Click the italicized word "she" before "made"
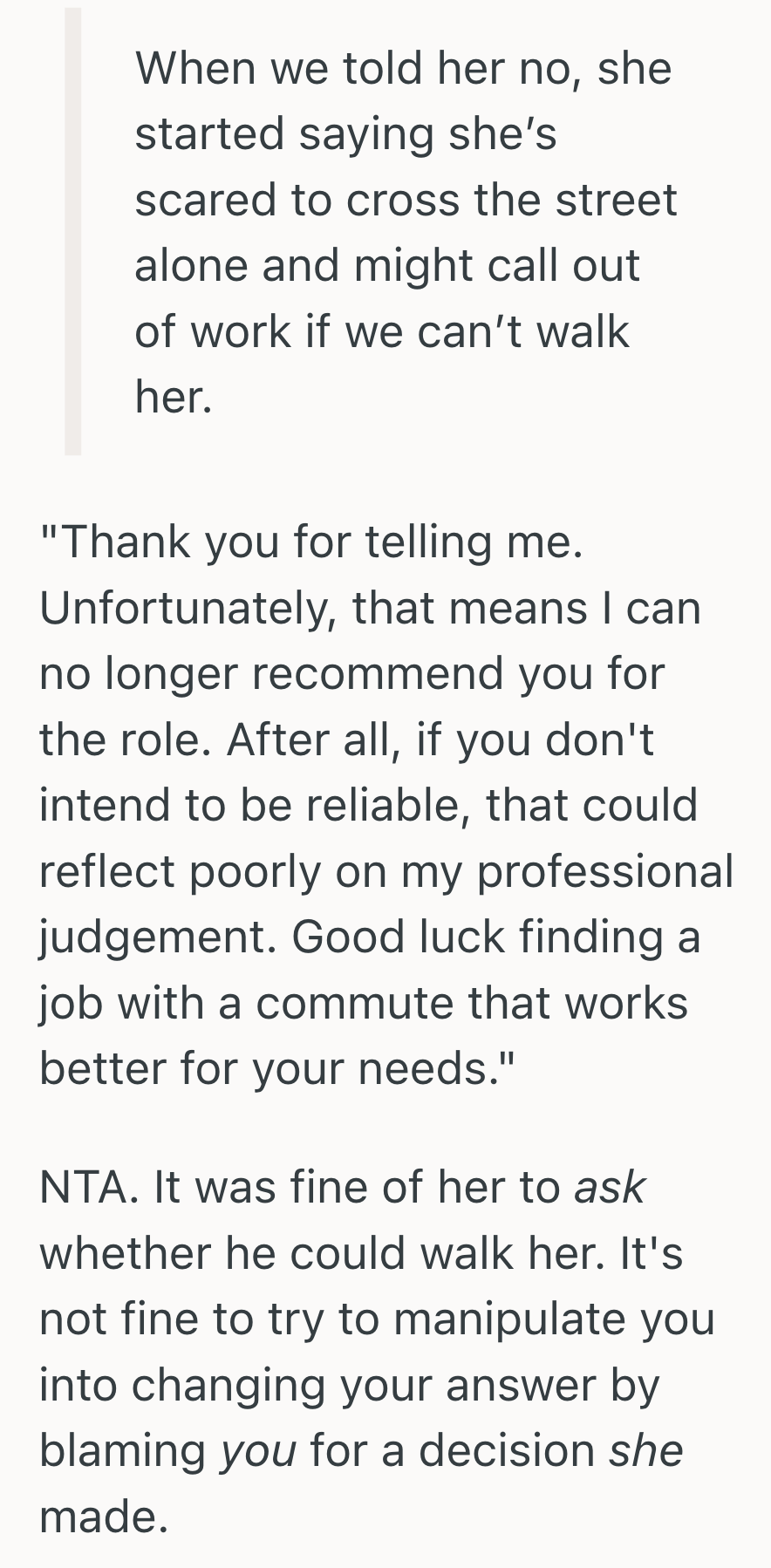This screenshot has height=1568, width=771. (x=645, y=1450)
